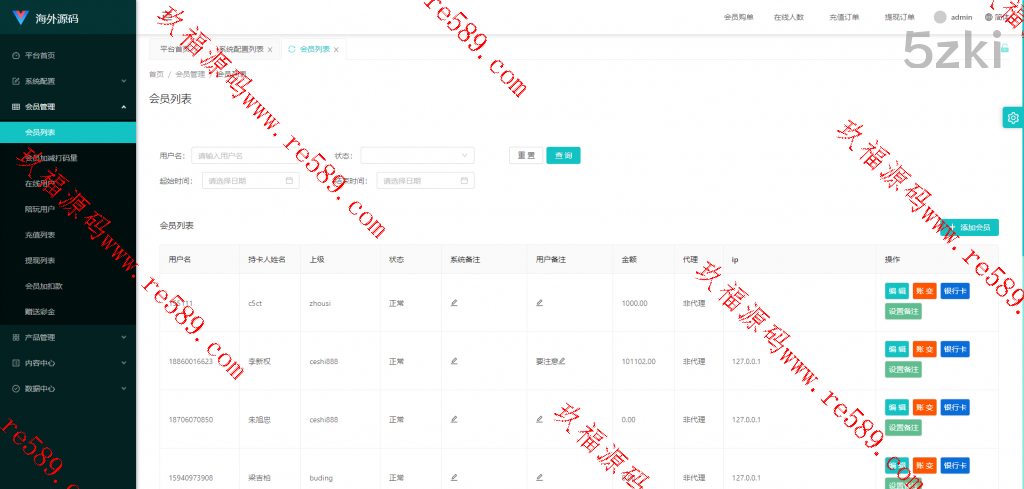The image size is (1024, 489).
Task: Click 银行卡 button for user 18860016623
Action: point(954,349)
